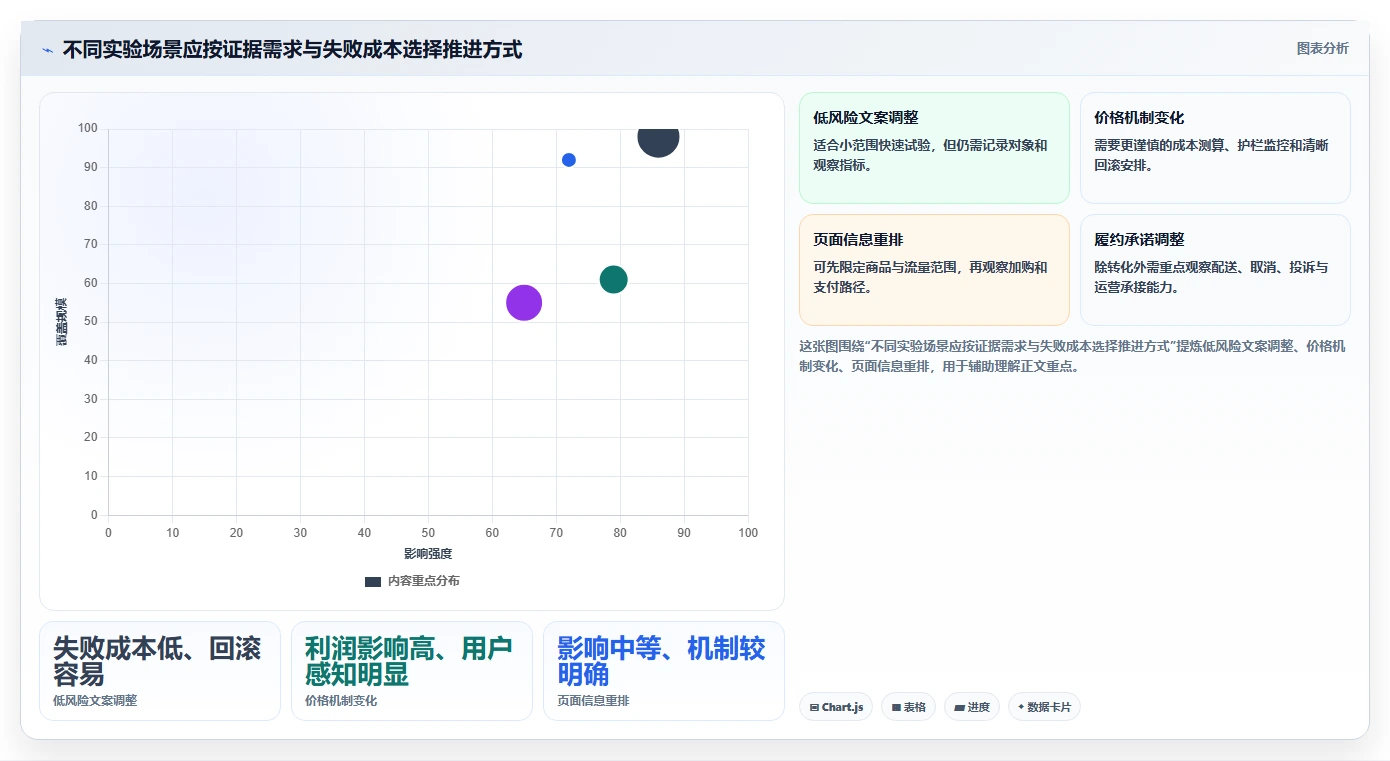The image size is (1390, 761).
Task: Open the 页面信息重排 orange card
Action: tap(934, 270)
